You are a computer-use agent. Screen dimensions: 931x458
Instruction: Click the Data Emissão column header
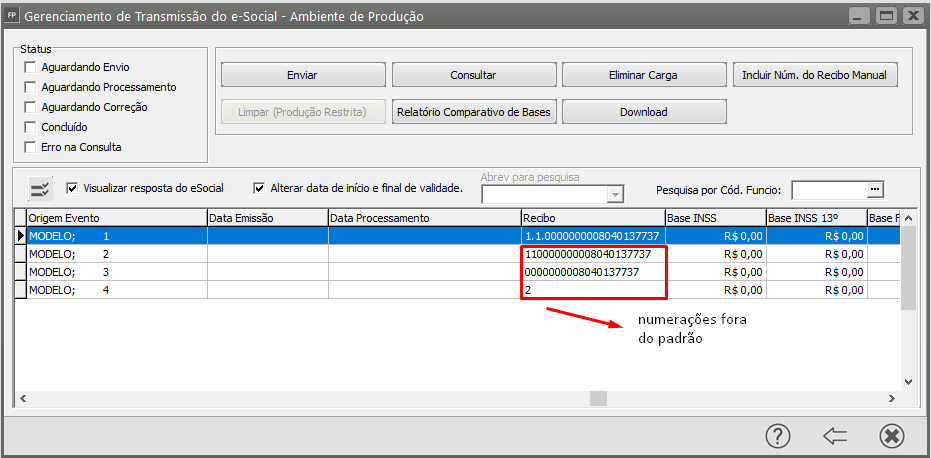click(267, 218)
